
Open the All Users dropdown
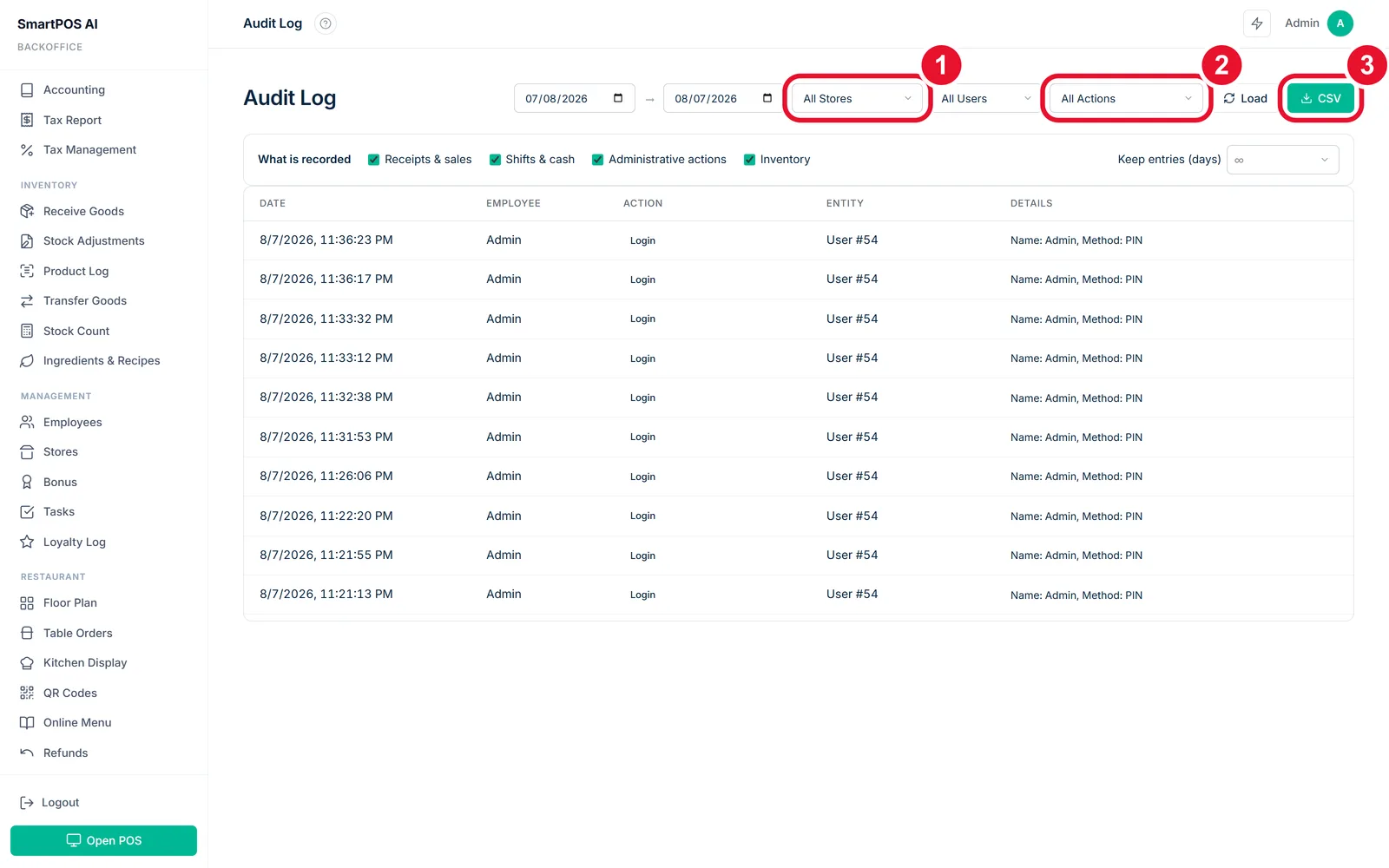pos(985,98)
